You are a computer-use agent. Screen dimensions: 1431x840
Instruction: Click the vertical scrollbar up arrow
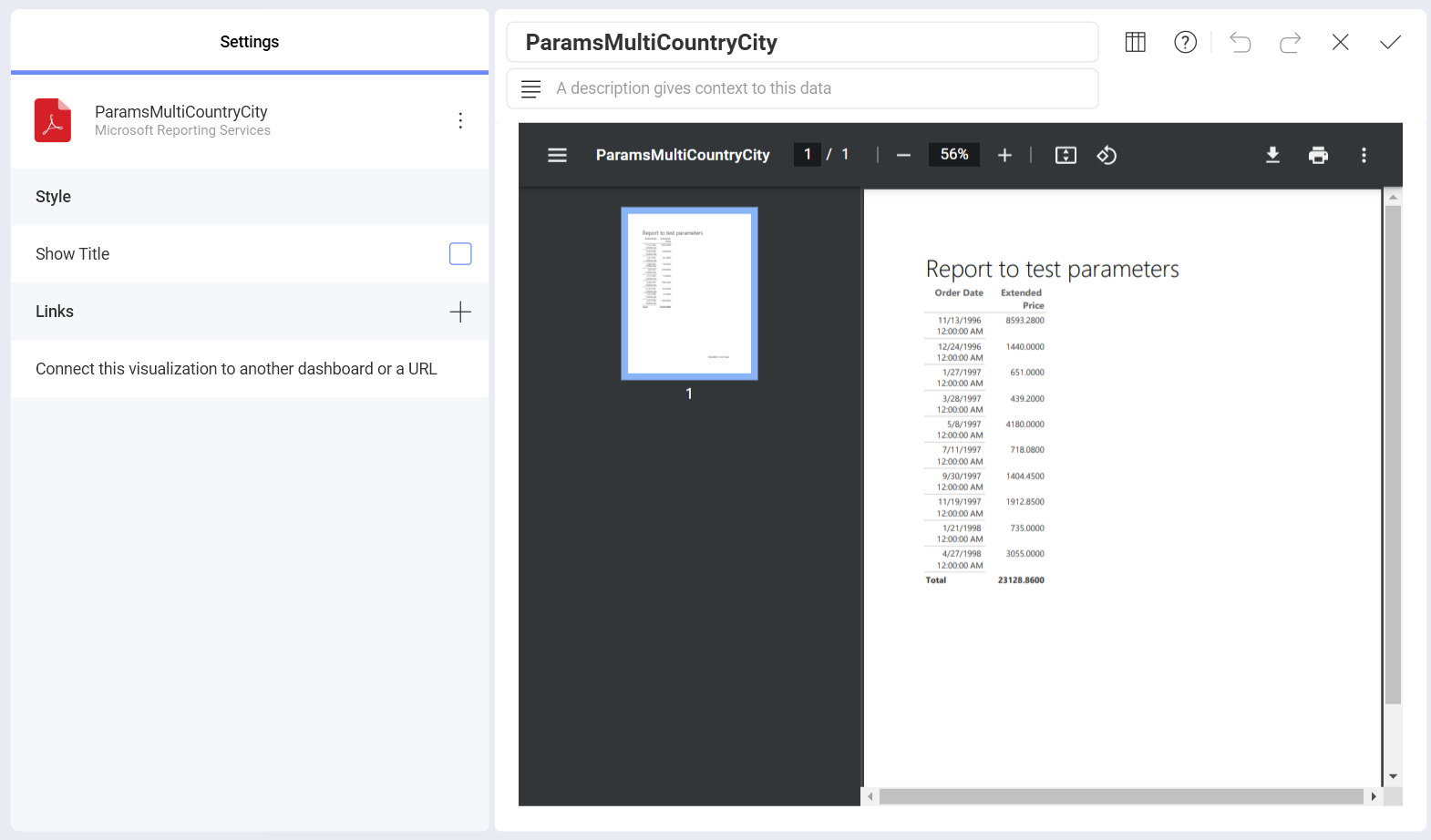[1393, 197]
